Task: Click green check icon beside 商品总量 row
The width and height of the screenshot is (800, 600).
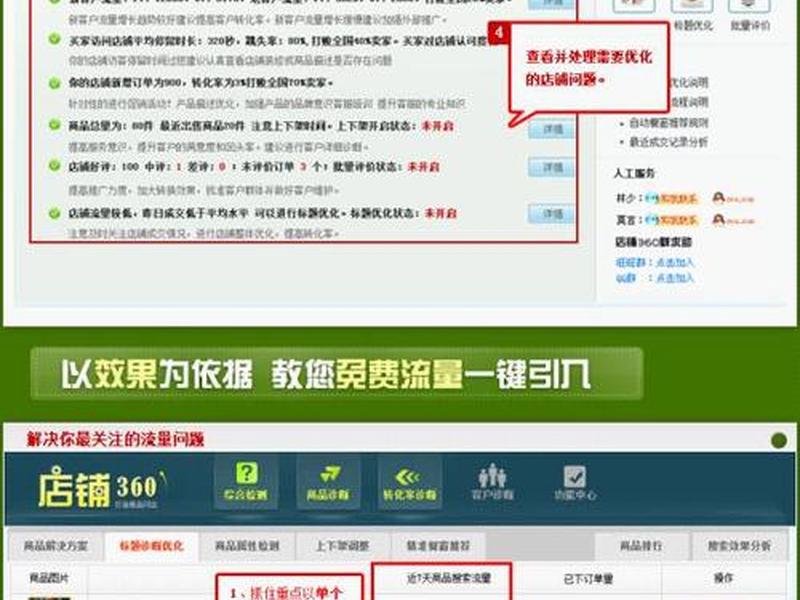Action: coord(54,124)
